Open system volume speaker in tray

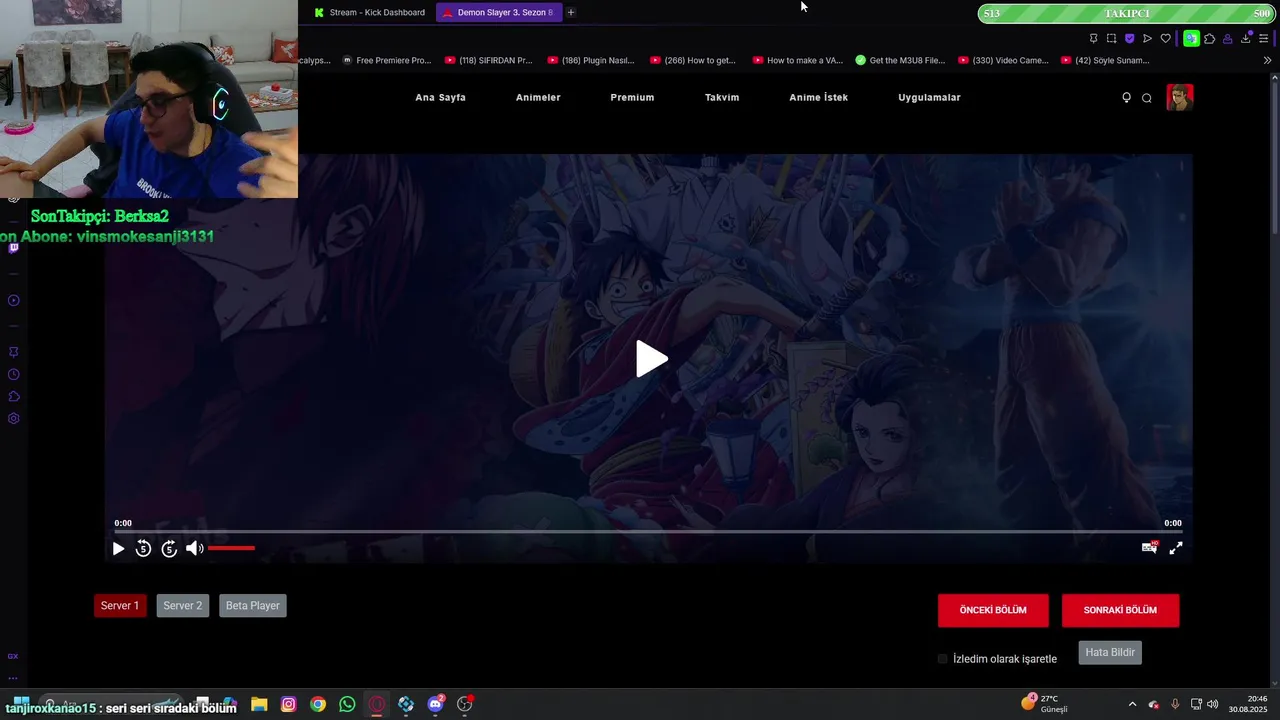coord(1213,704)
